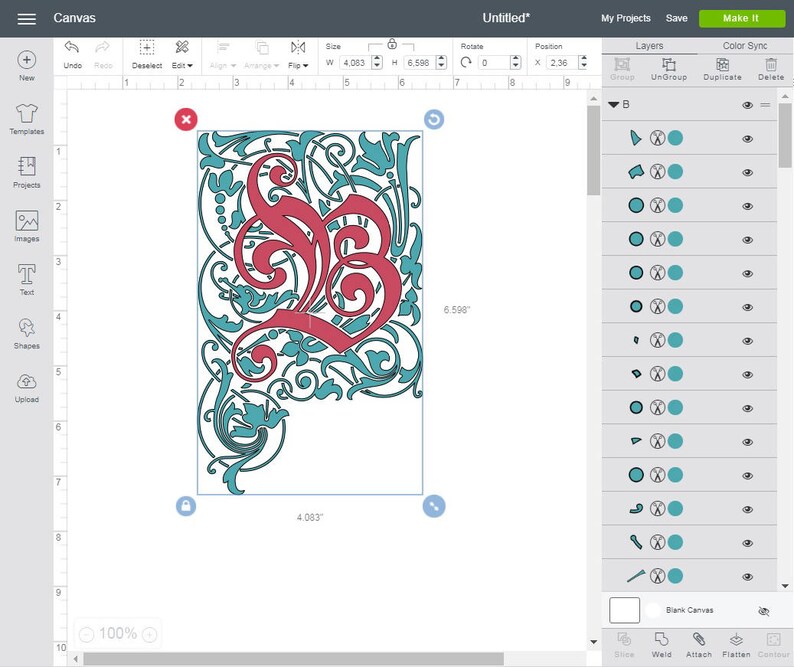The image size is (794, 667).
Task: Click the width input field
Action: point(355,63)
